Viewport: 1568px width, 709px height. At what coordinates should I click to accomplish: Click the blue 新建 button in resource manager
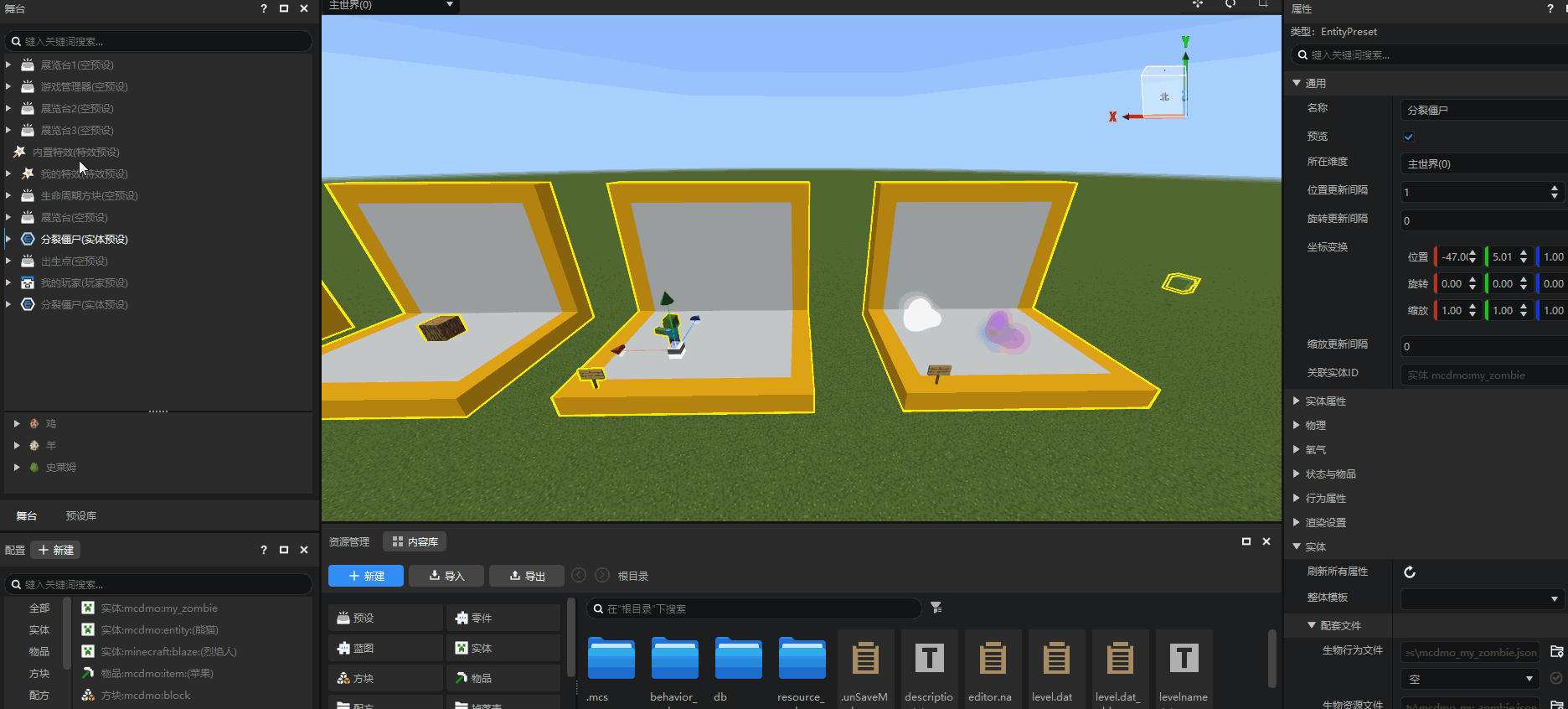click(366, 576)
